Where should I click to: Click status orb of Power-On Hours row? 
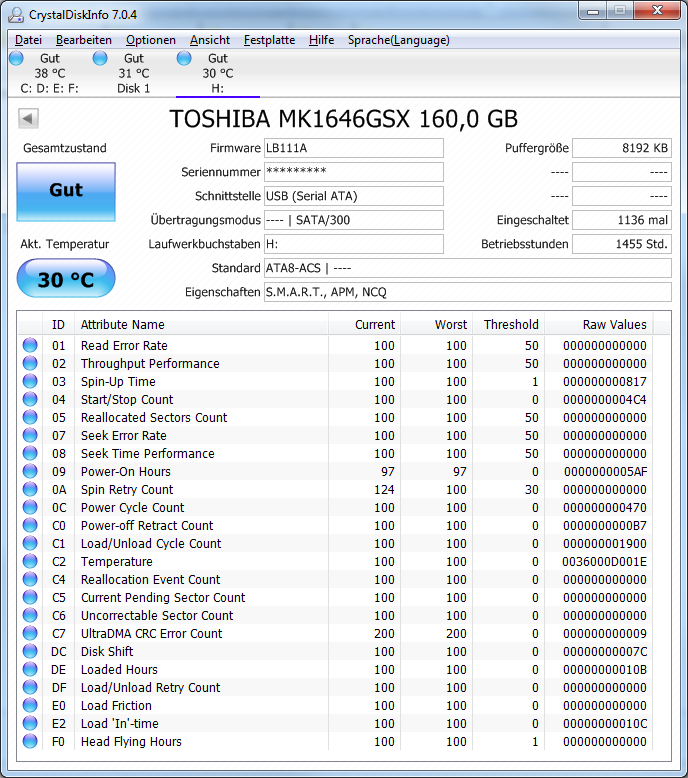pos(30,471)
